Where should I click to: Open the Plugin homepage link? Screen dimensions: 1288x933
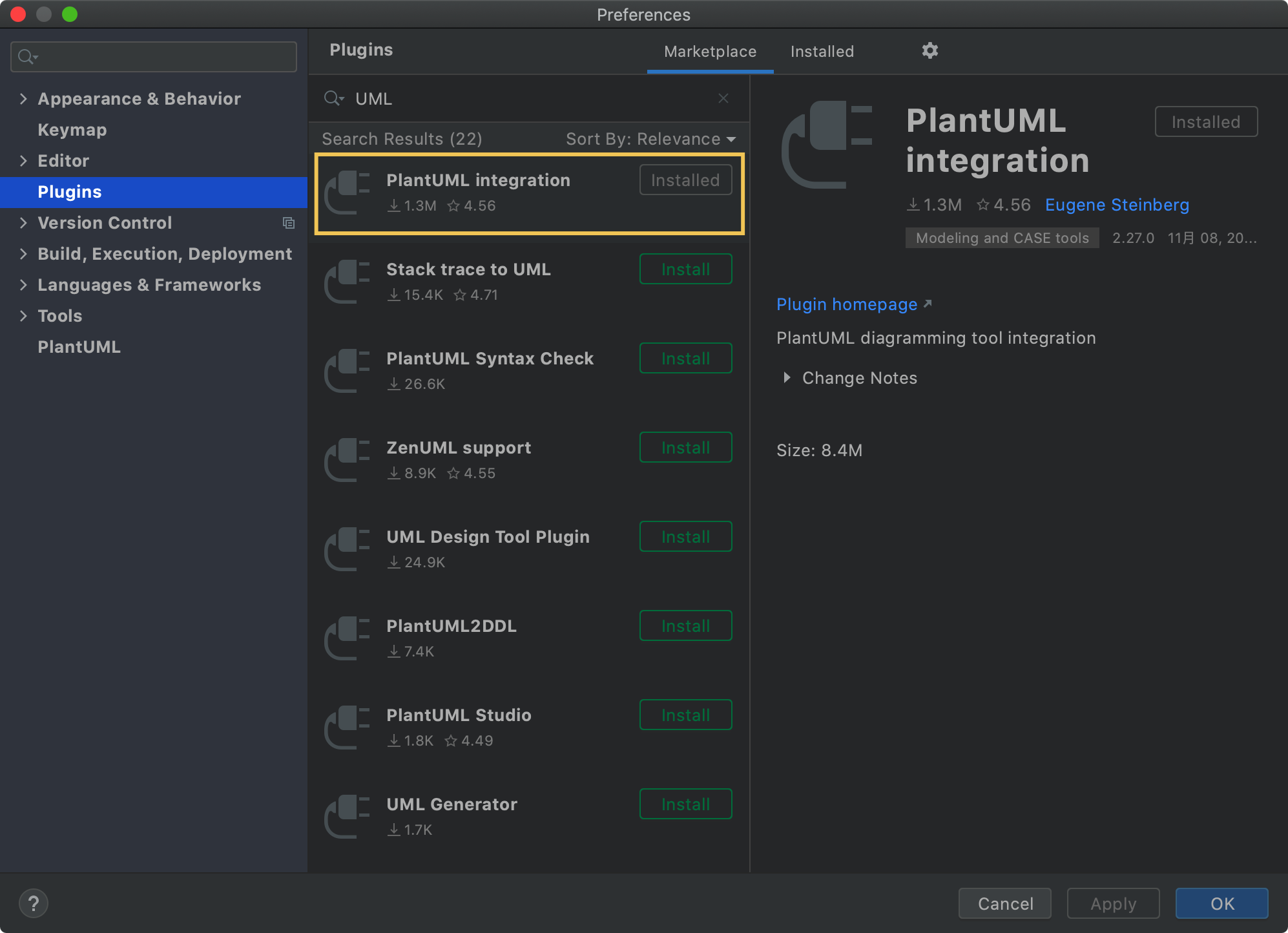(x=847, y=304)
